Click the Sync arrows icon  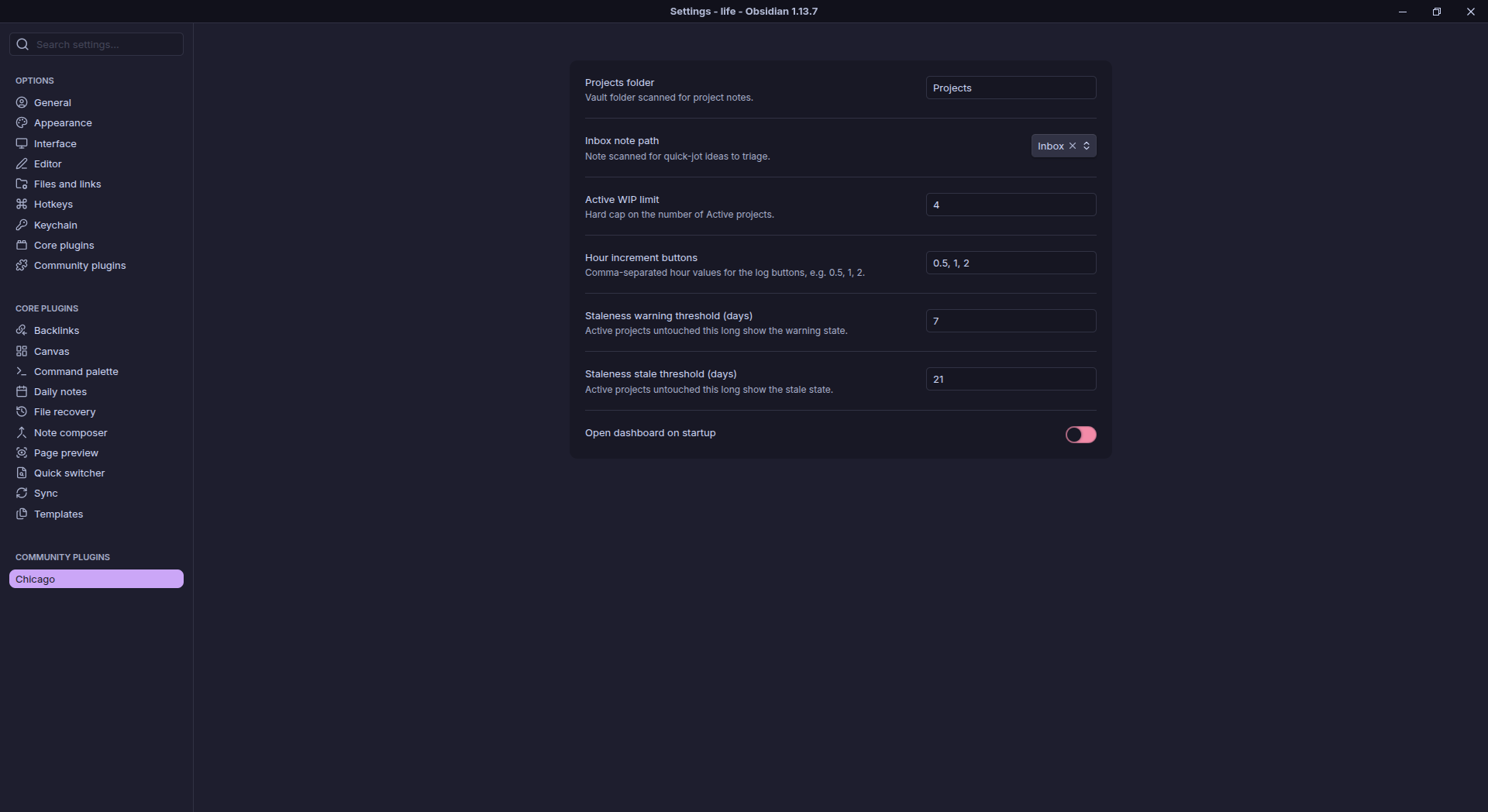point(22,493)
